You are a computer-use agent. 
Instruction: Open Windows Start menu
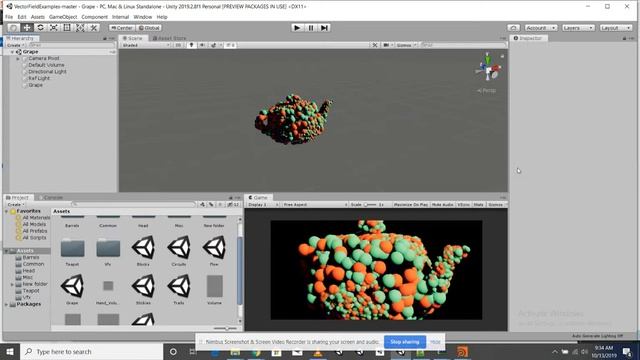tap(10, 351)
